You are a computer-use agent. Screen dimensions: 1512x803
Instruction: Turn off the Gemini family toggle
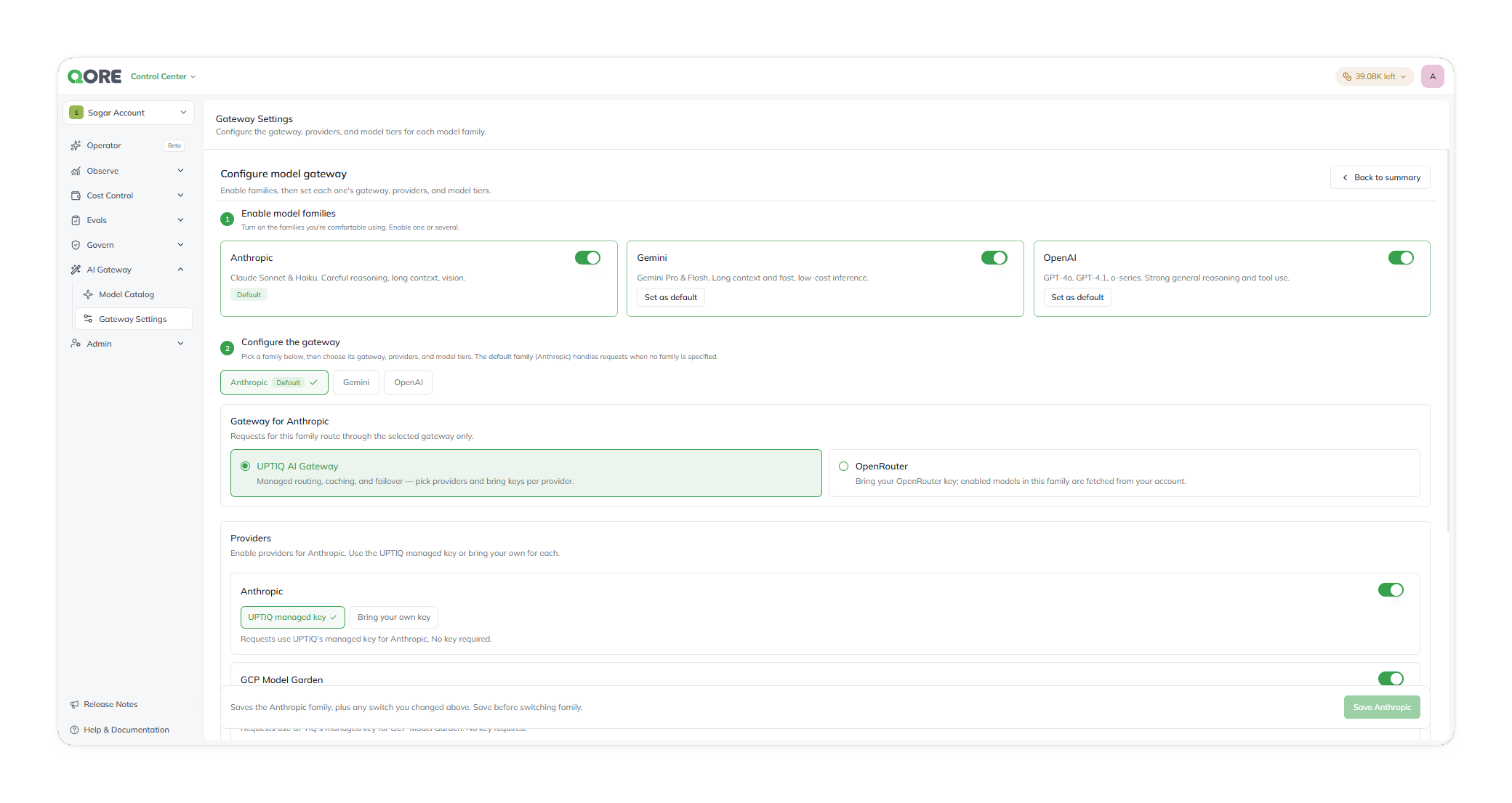994,258
